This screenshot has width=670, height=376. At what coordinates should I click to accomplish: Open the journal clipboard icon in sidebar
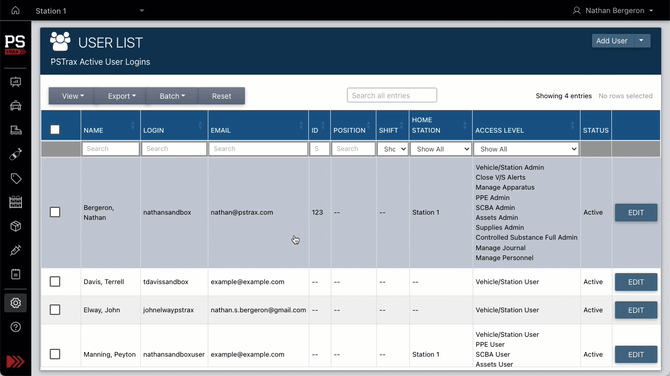coord(16,274)
